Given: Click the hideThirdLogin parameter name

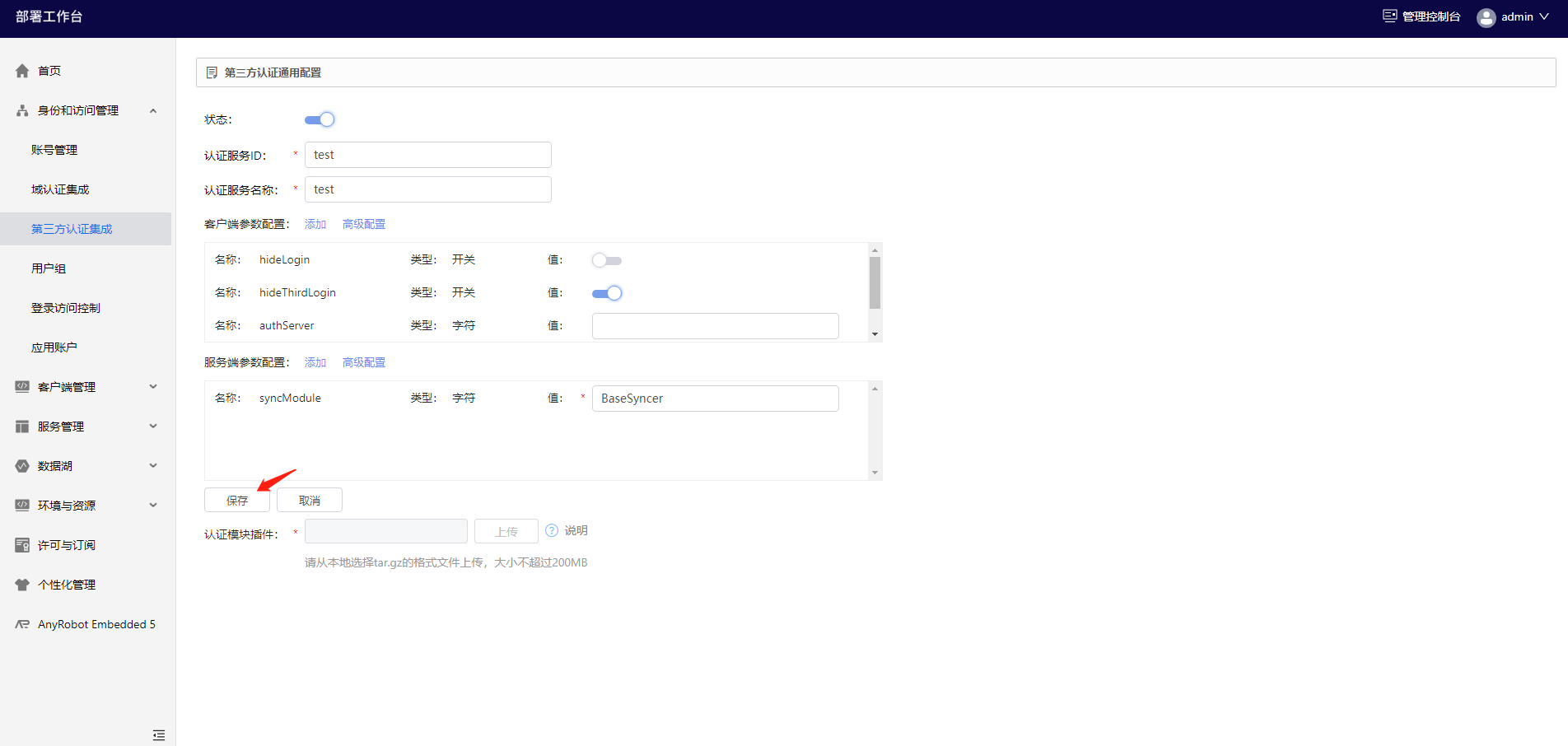Looking at the screenshot, I should (297, 292).
